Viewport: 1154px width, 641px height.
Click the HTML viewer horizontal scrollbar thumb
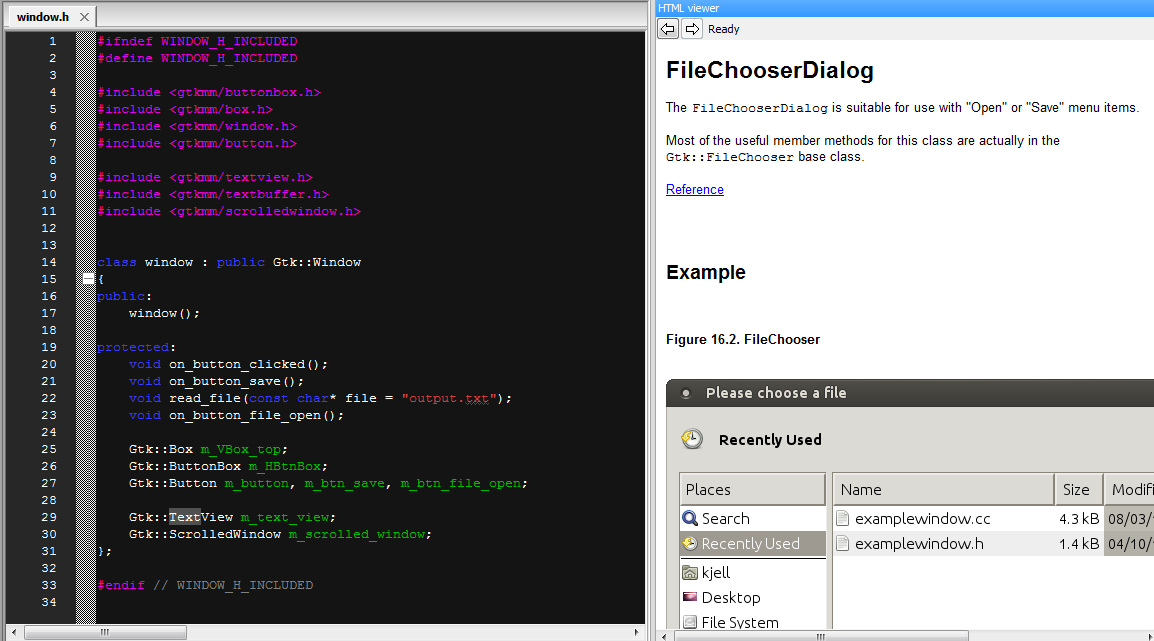tap(821, 636)
